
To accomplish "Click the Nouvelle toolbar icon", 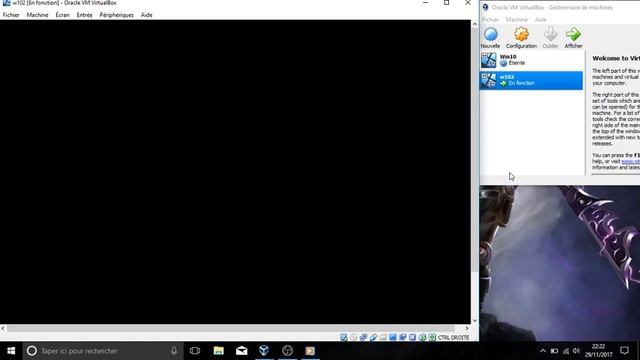I will tap(490, 35).
